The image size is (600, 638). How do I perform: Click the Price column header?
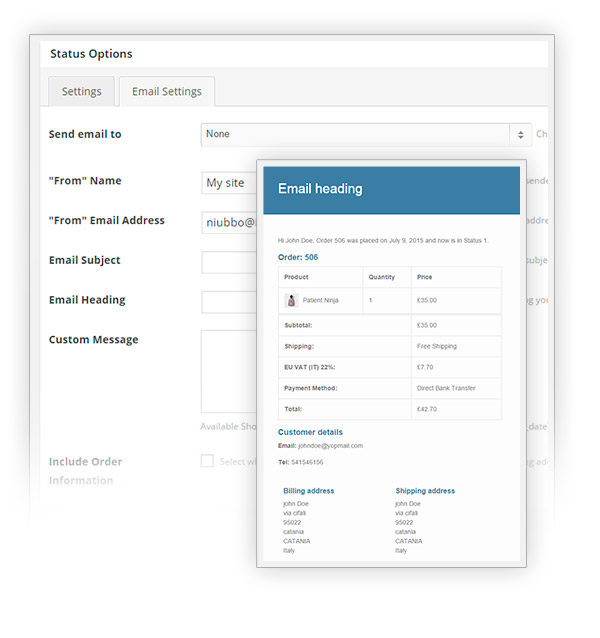point(424,277)
